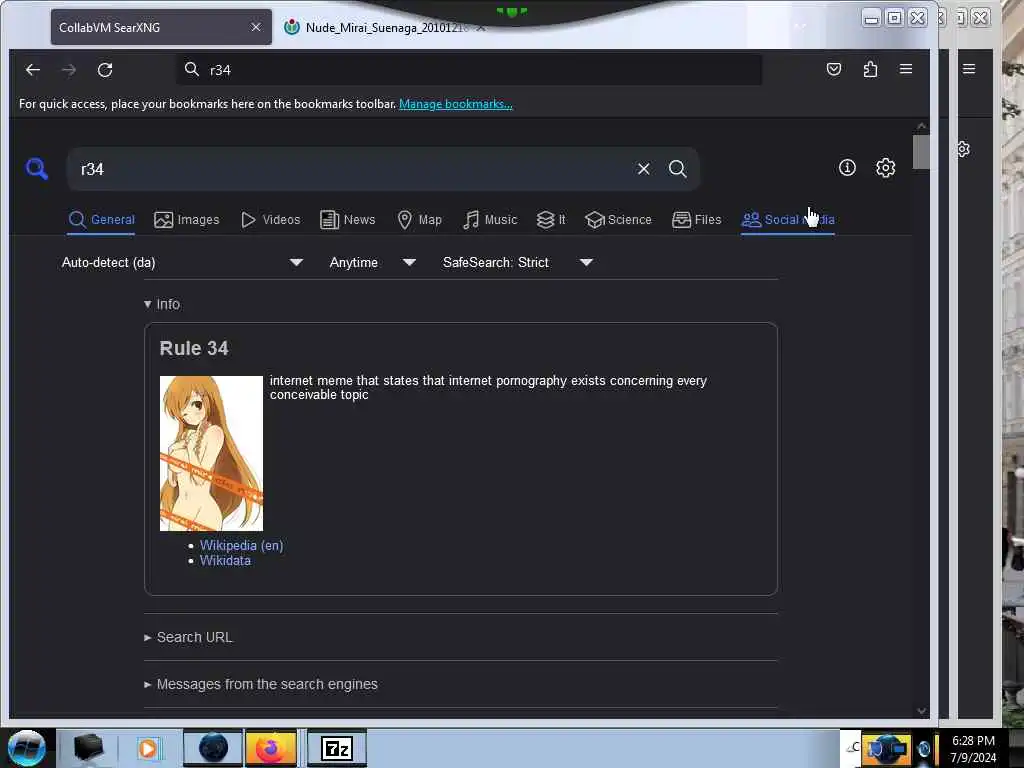Expand the Search URL section
The width and height of the screenshot is (1024, 768).
[x=188, y=637]
